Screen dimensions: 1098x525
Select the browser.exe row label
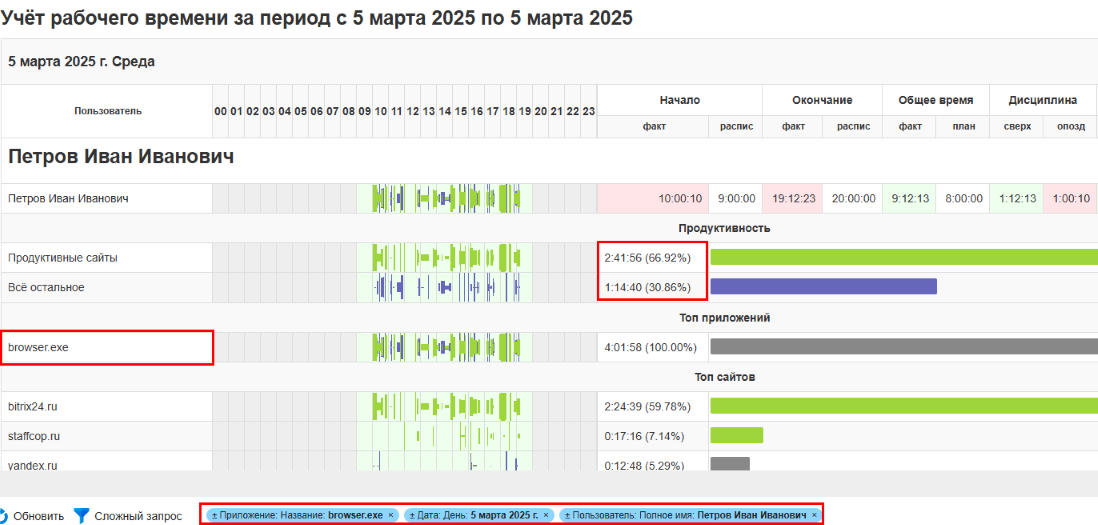(38, 347)
